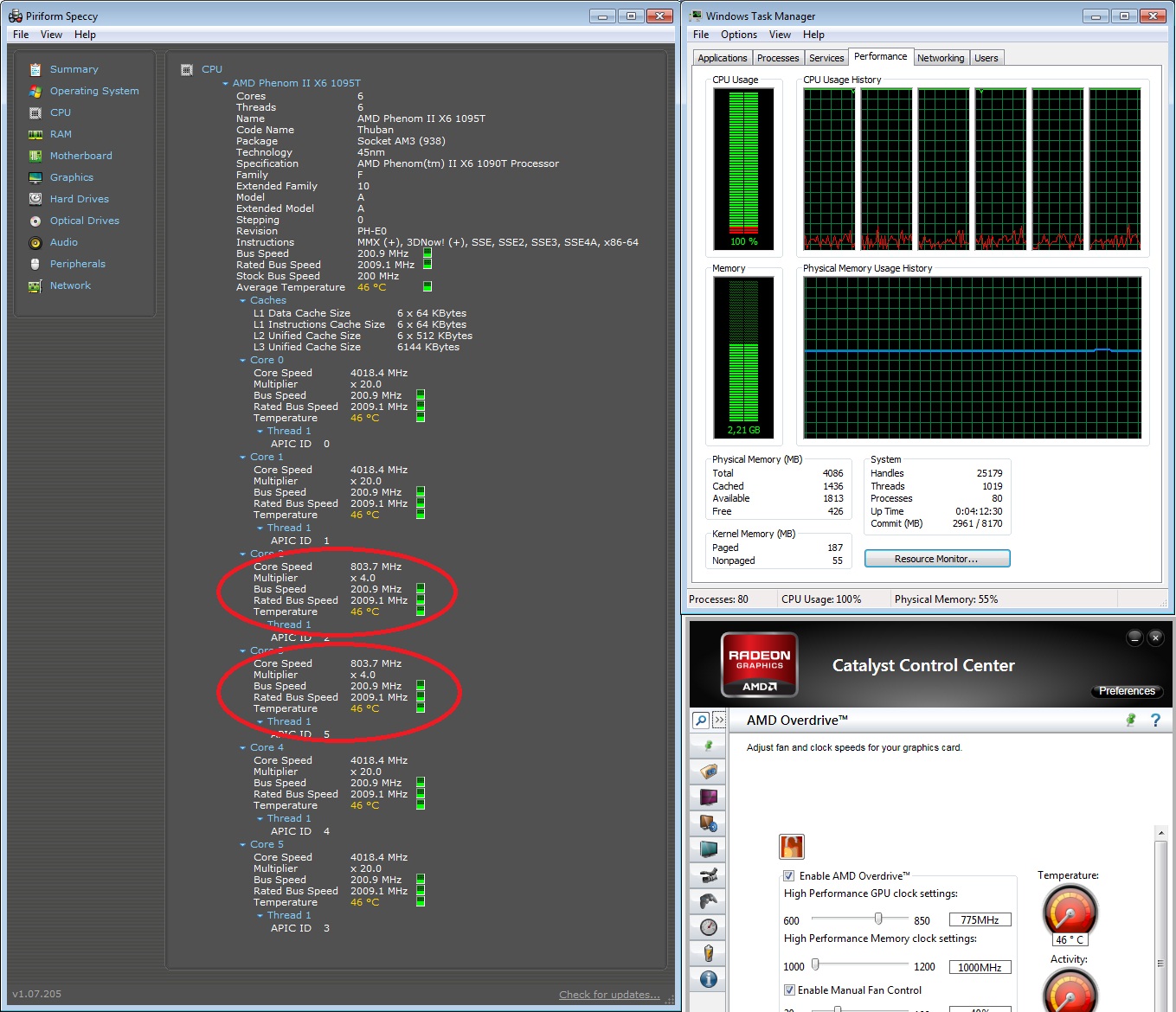
Task: Click the CPU header chip icon in main pane
Action: tap(187, 69)
